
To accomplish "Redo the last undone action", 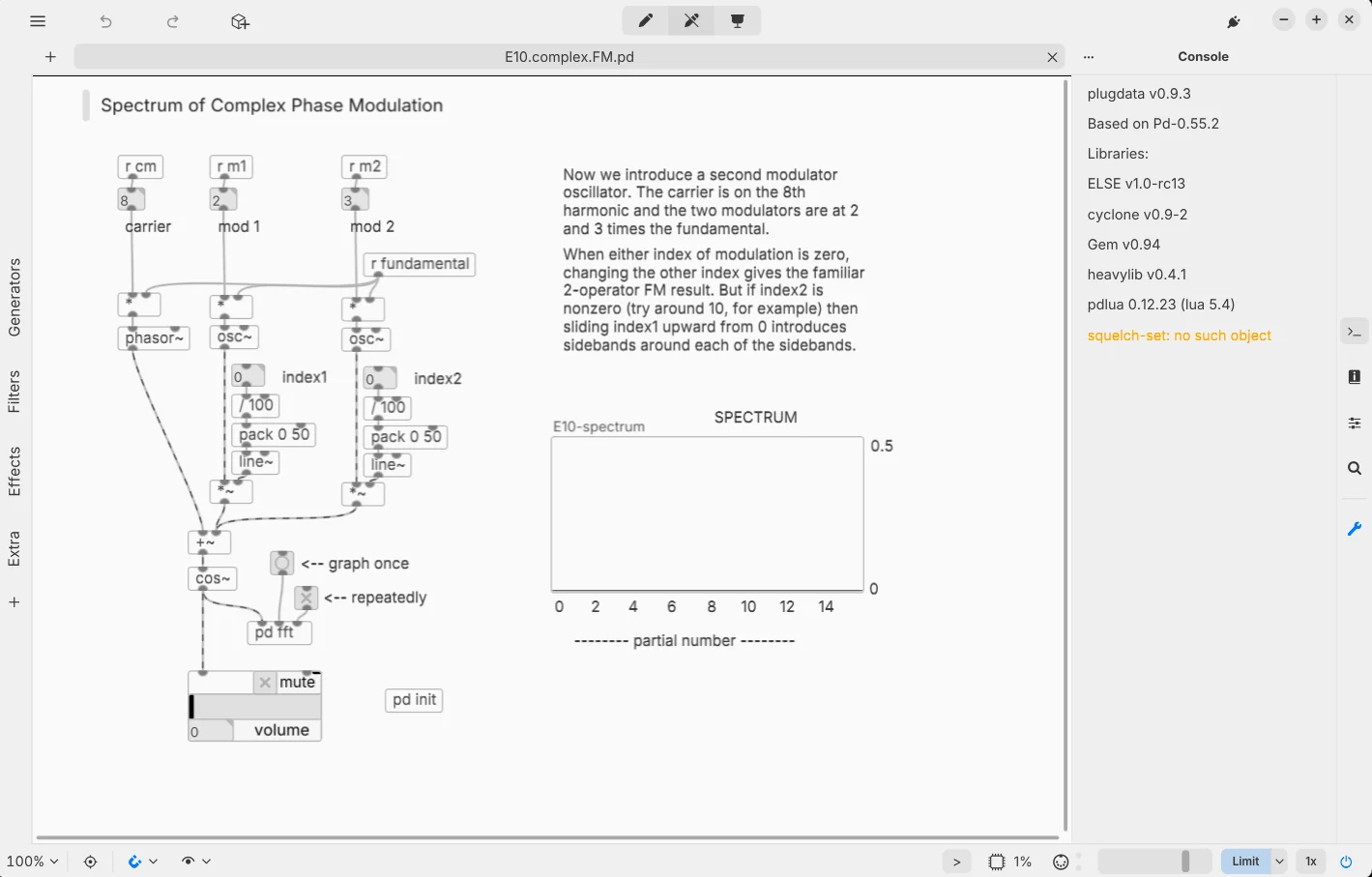I will pyautogui.click(x=173, y=21).
